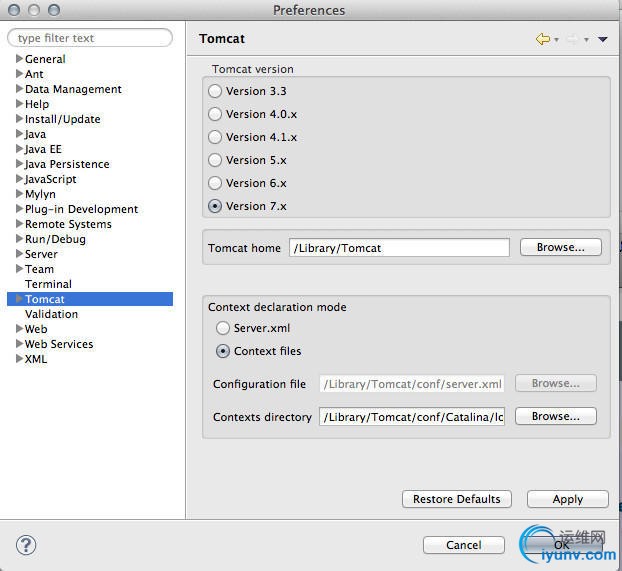Select Version 7.x radio button

click(215, 206)
